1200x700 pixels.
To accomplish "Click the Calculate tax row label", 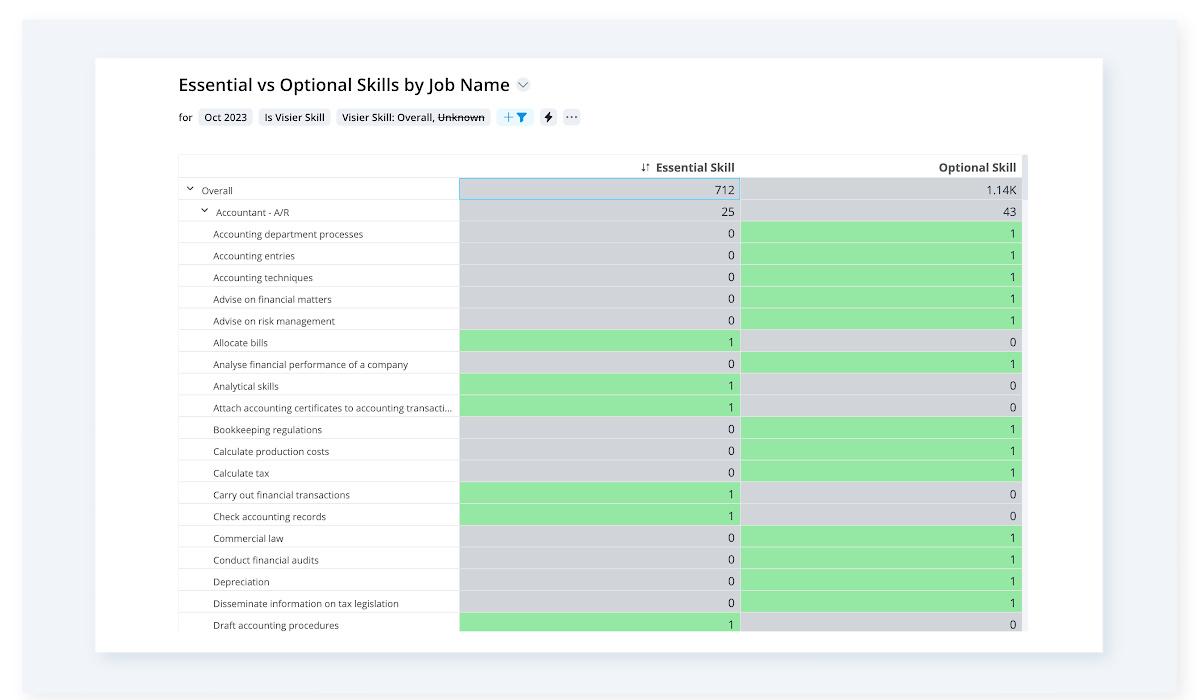I will [x=241, y=473].
